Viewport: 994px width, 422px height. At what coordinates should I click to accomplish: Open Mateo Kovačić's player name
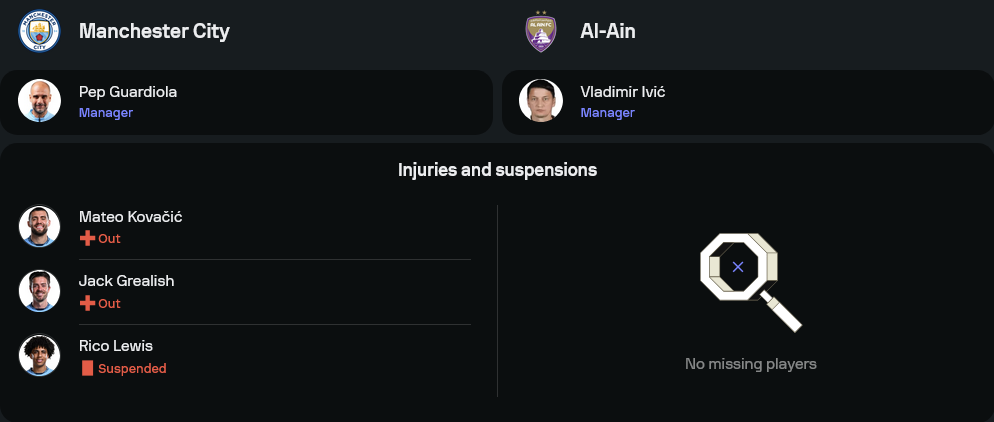tap(131, 217)
